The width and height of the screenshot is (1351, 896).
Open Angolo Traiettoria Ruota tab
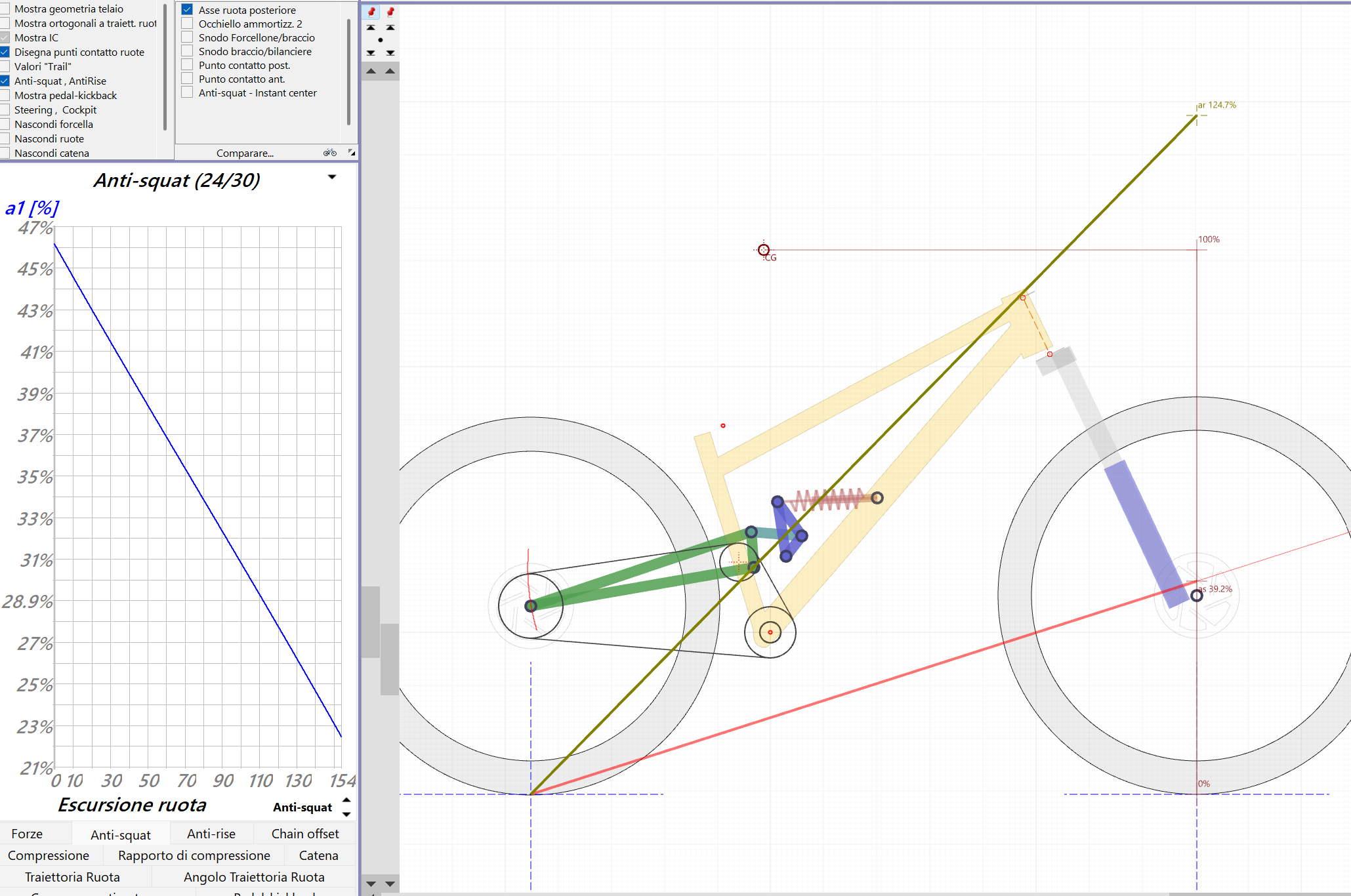[254, 877]
